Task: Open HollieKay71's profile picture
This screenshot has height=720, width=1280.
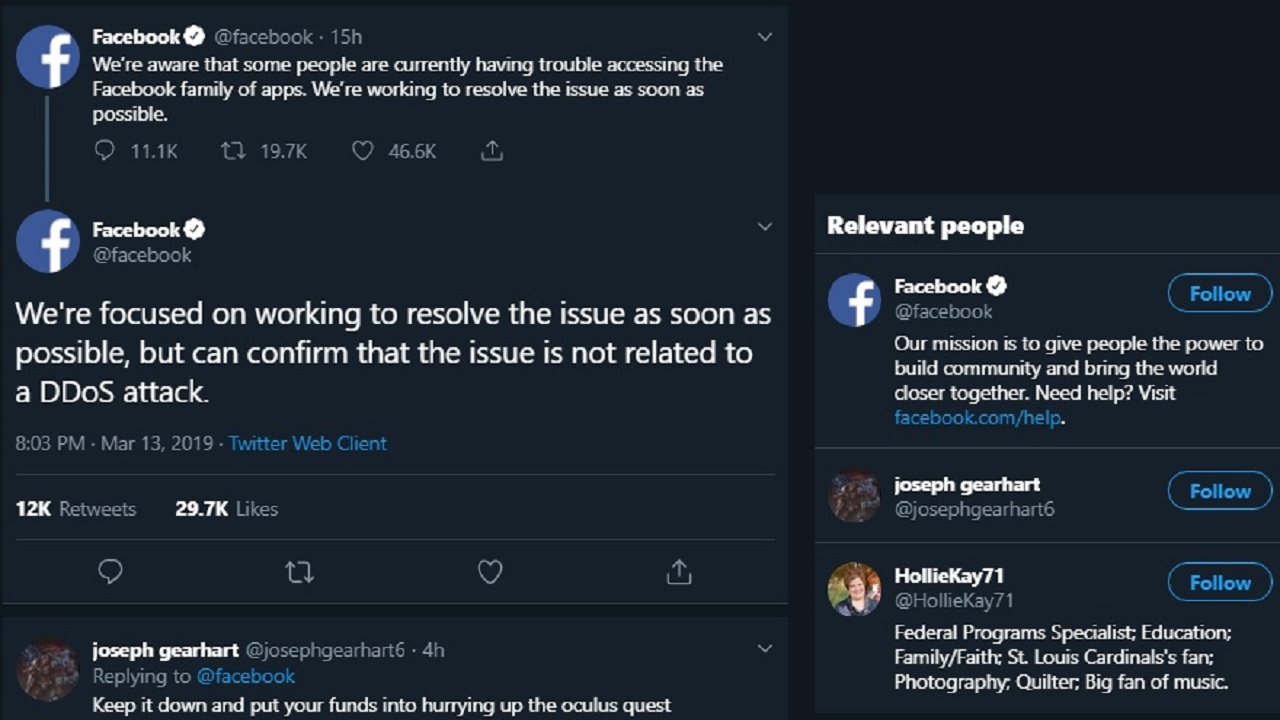Action: point(854,589)
